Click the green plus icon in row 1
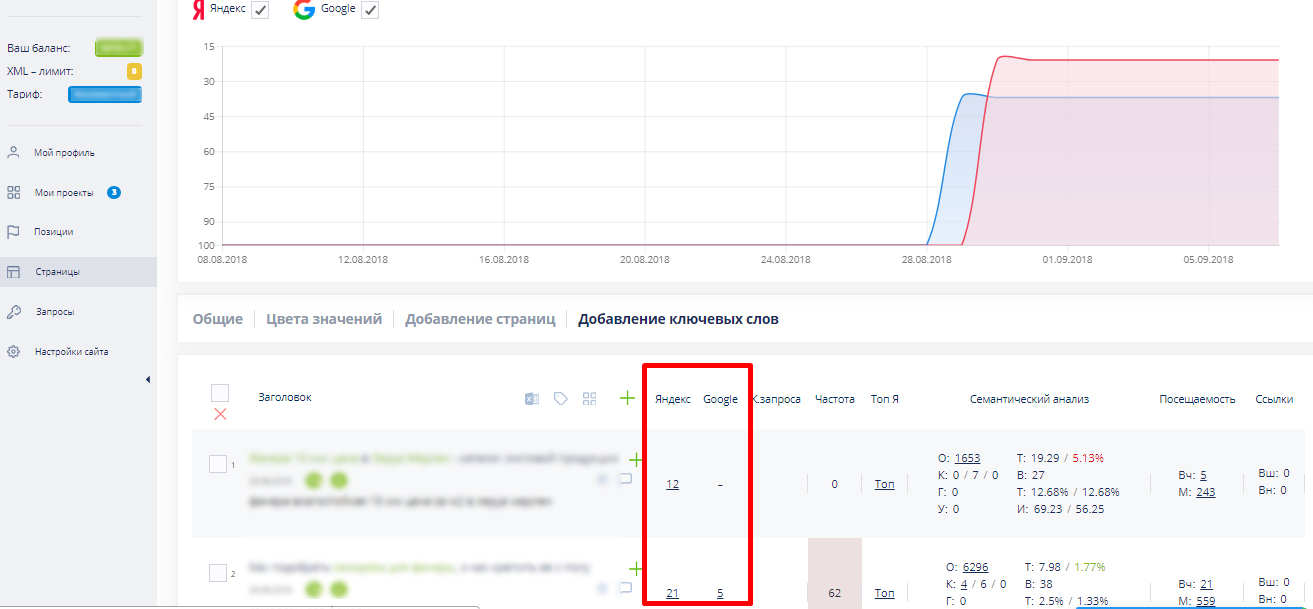The height and width of the screenshot is (609, 1313). 635,460
